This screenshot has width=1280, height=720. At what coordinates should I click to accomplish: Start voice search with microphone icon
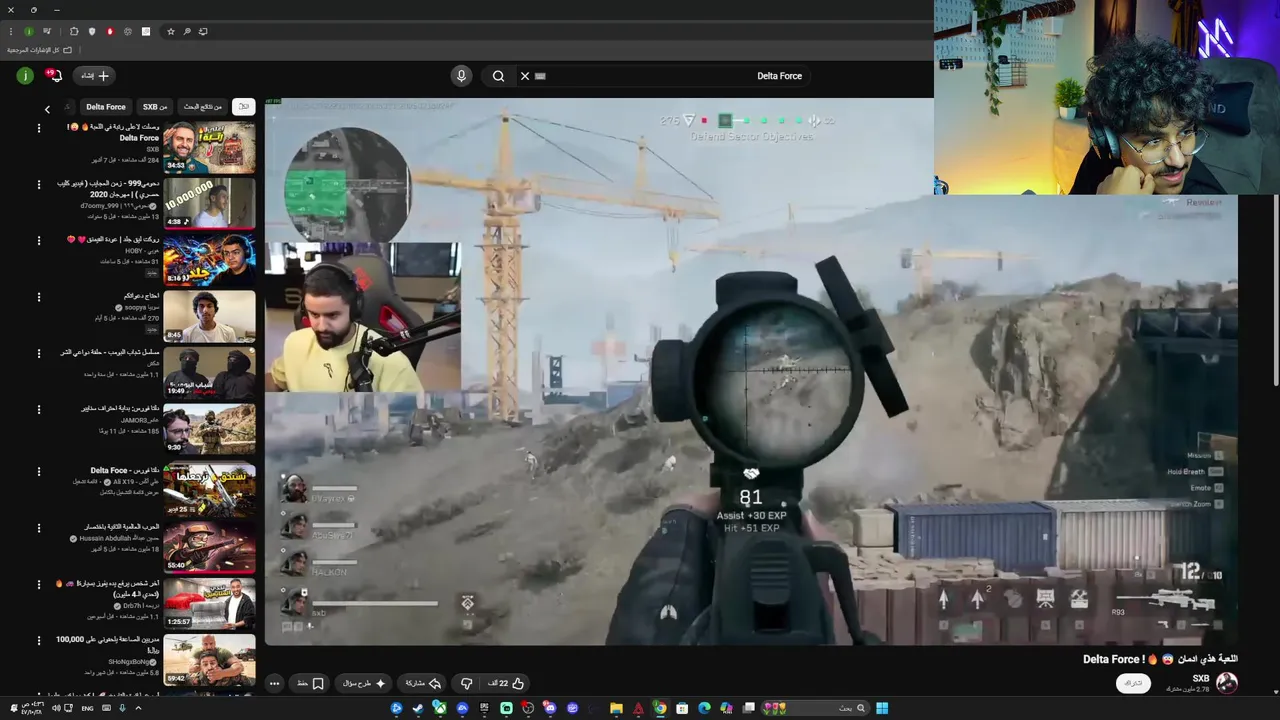[461, 75]
